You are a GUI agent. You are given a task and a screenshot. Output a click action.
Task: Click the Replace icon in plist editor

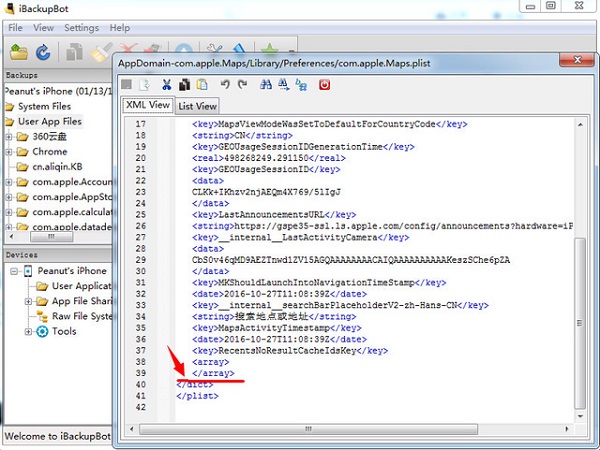(301, 85)
